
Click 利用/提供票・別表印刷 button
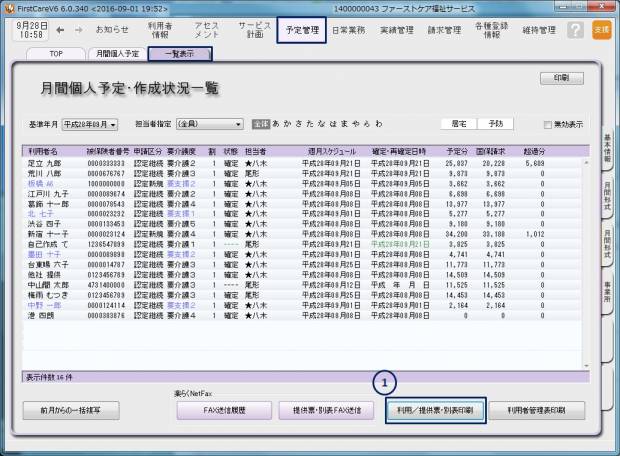436,410
